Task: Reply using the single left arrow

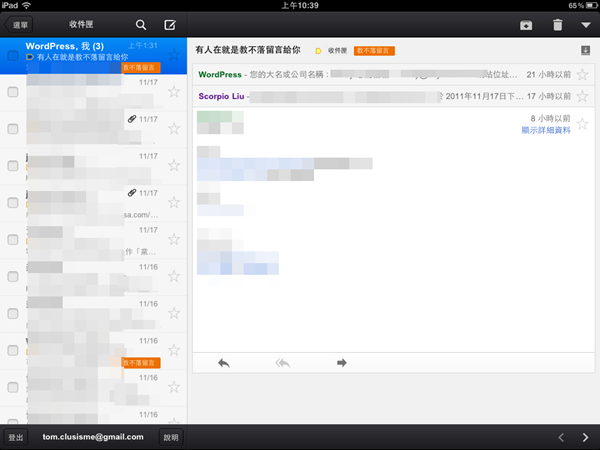Action: [223, 362]
